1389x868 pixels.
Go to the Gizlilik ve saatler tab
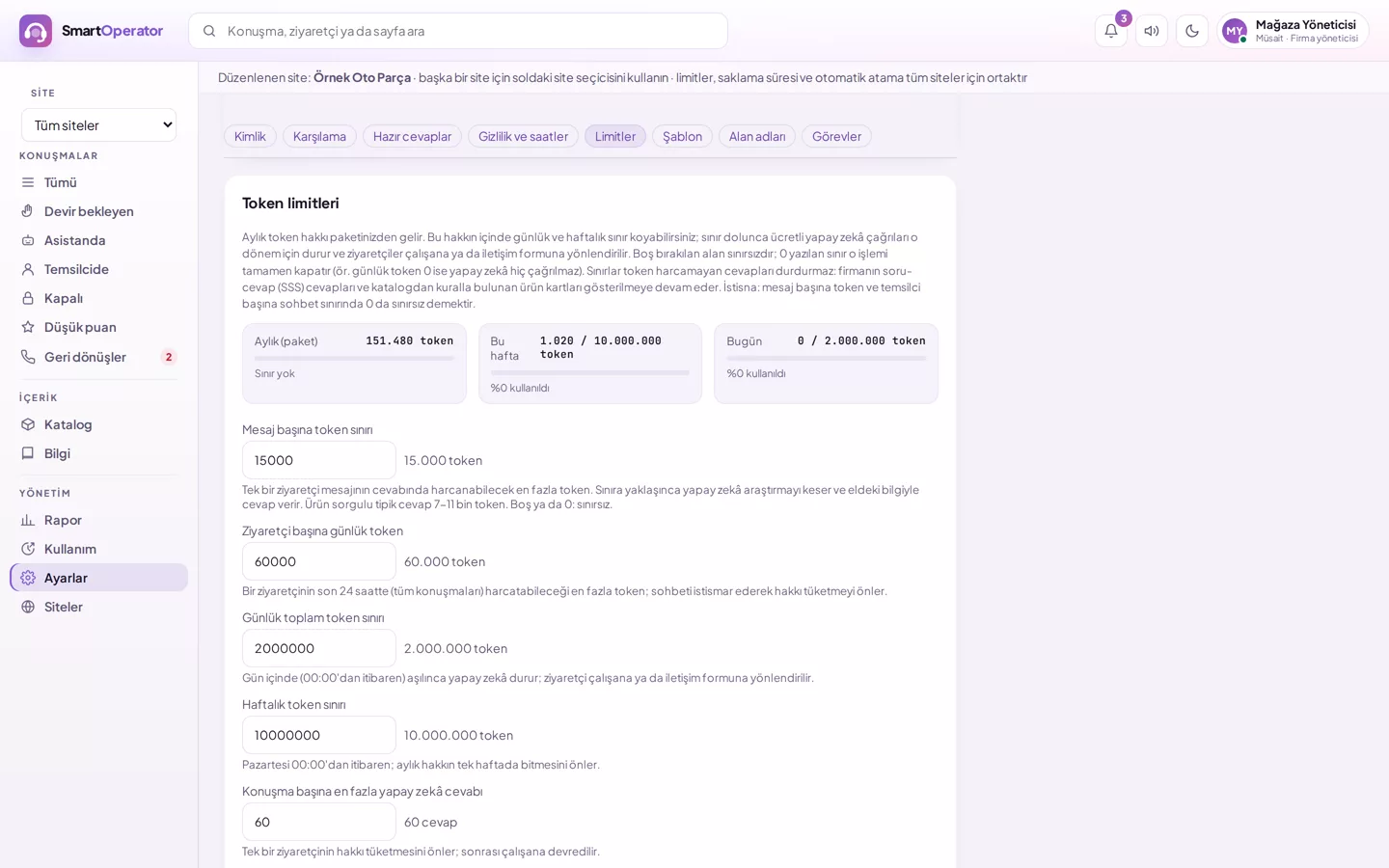523,136
